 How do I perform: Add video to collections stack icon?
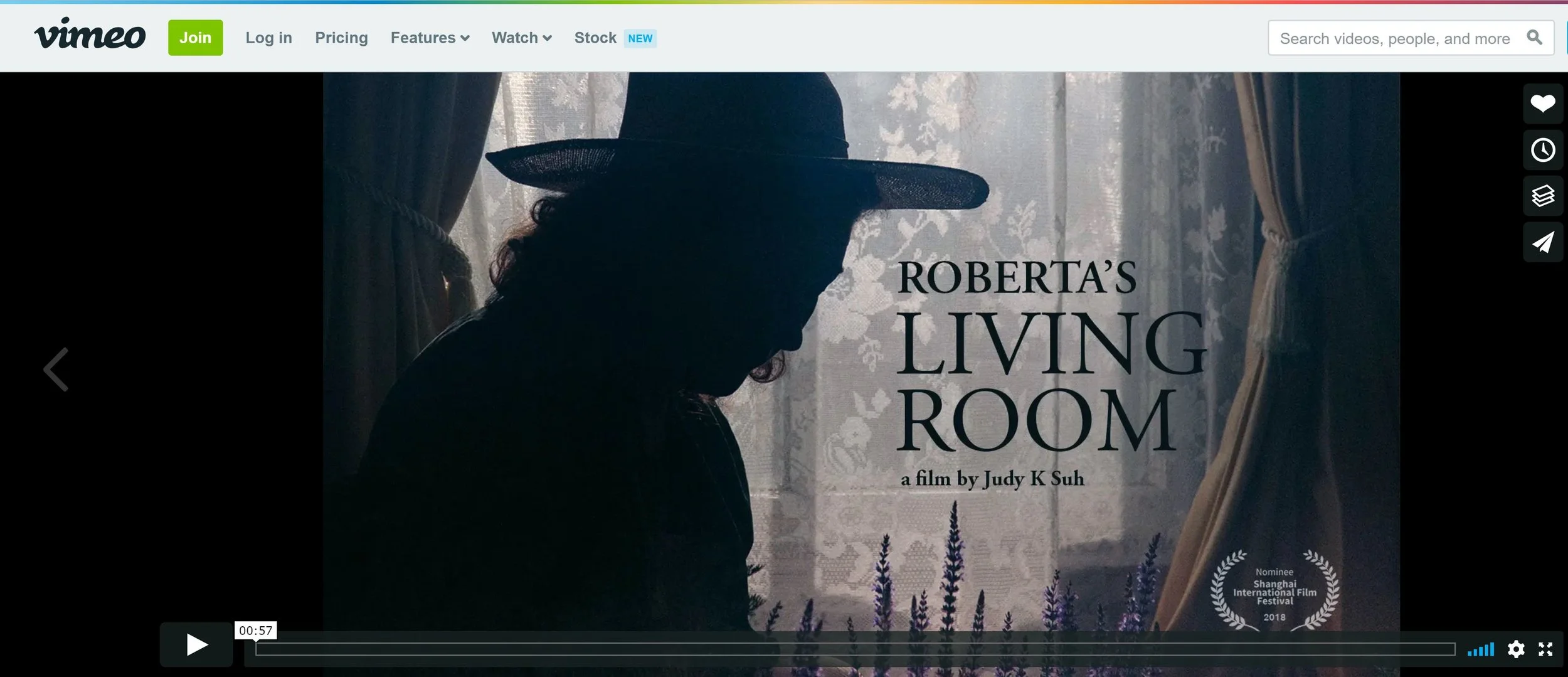pyautogui.click(x=1543, y=196)
